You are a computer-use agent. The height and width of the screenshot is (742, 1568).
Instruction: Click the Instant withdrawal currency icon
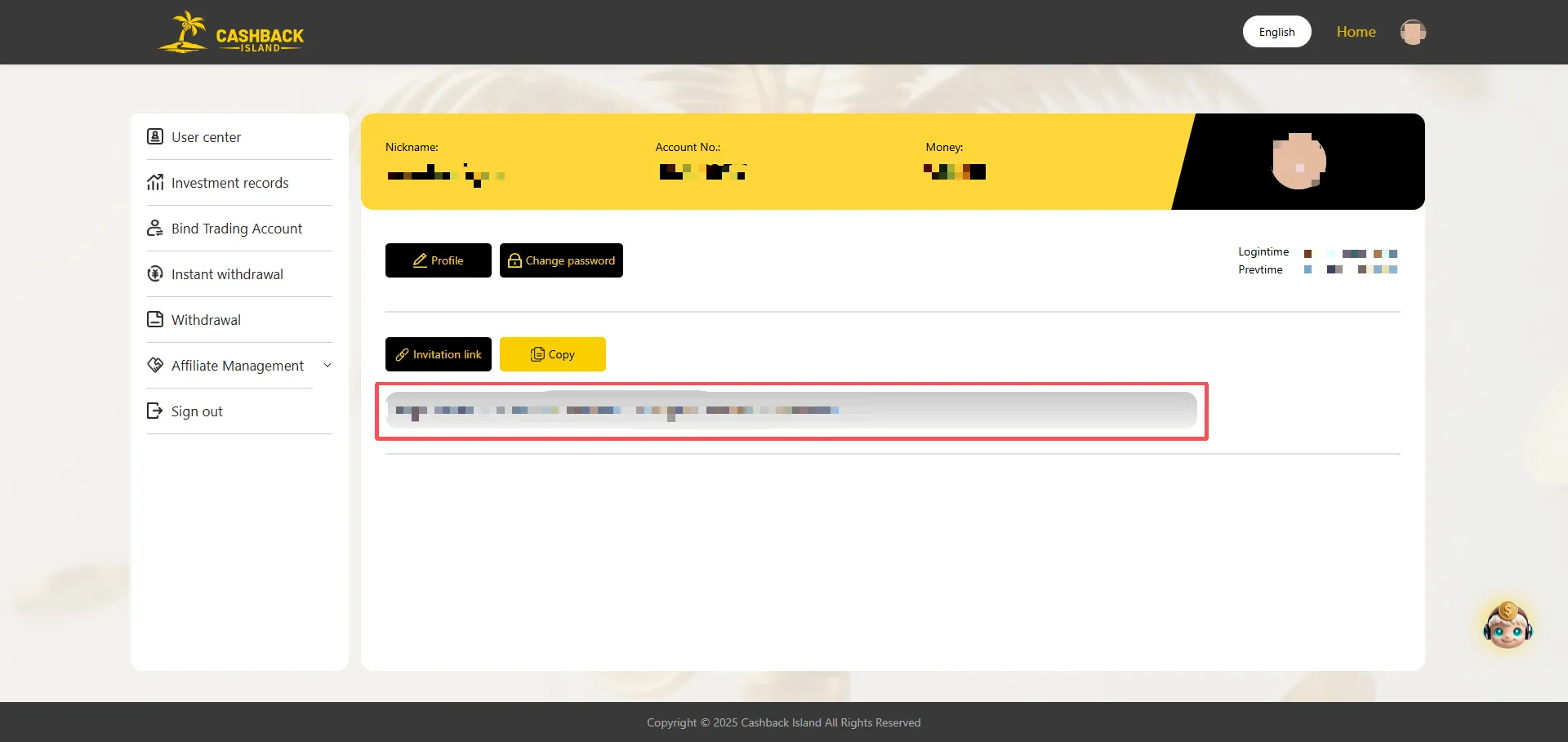tap(155, 273)
